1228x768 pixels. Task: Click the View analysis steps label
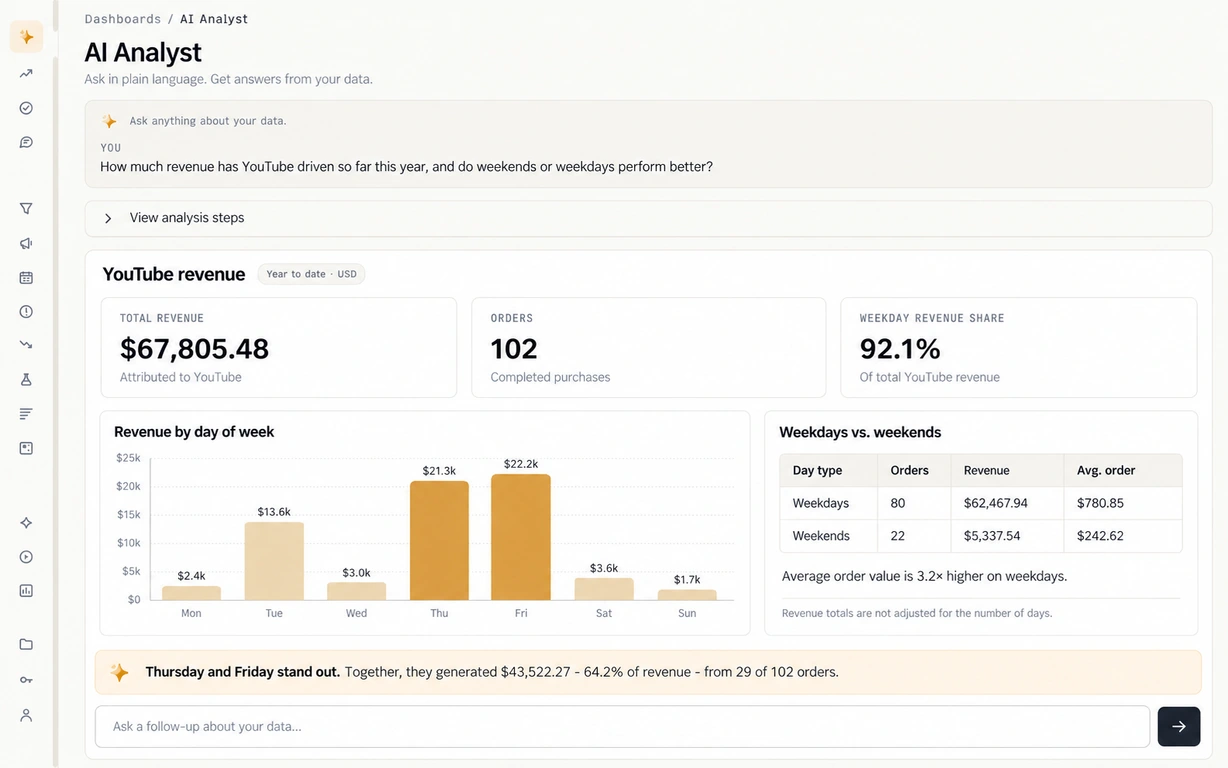187,218
